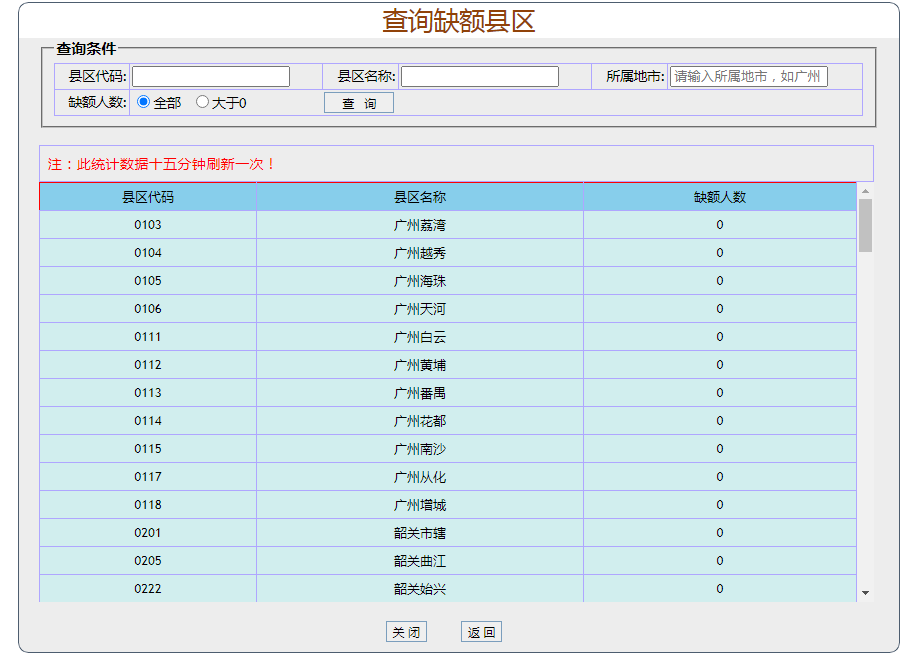Click county code 0115 cell
This screenshot has width=911, height=660.
(x=148, y=449)
